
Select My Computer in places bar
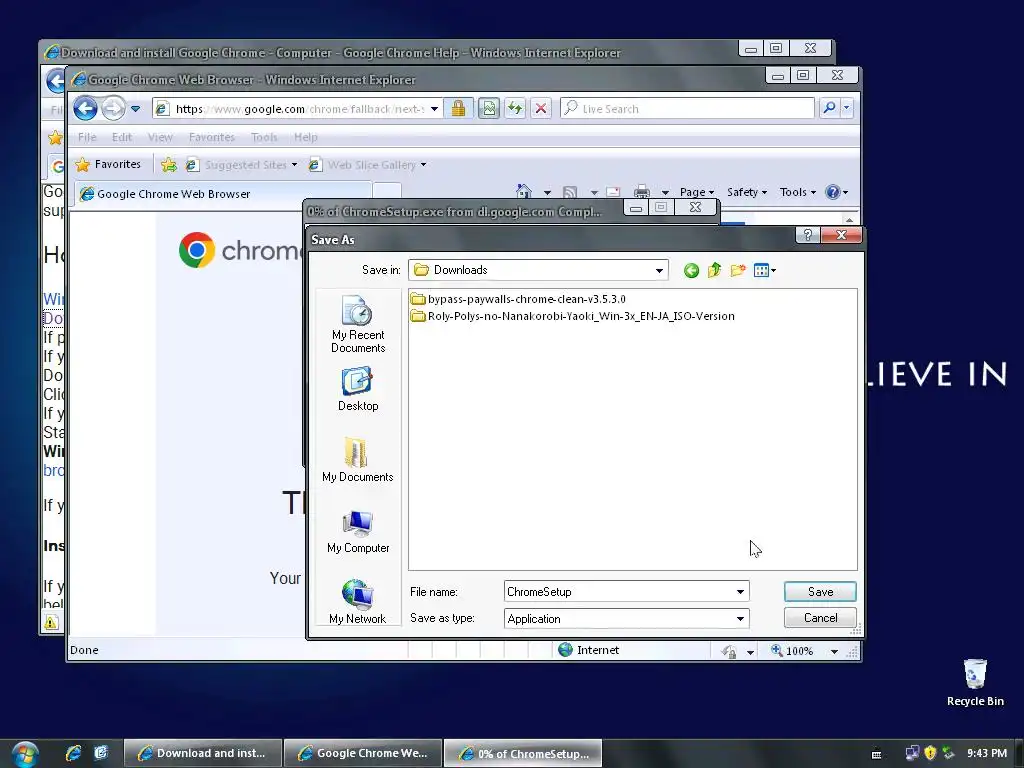click(x=358, y=532)
